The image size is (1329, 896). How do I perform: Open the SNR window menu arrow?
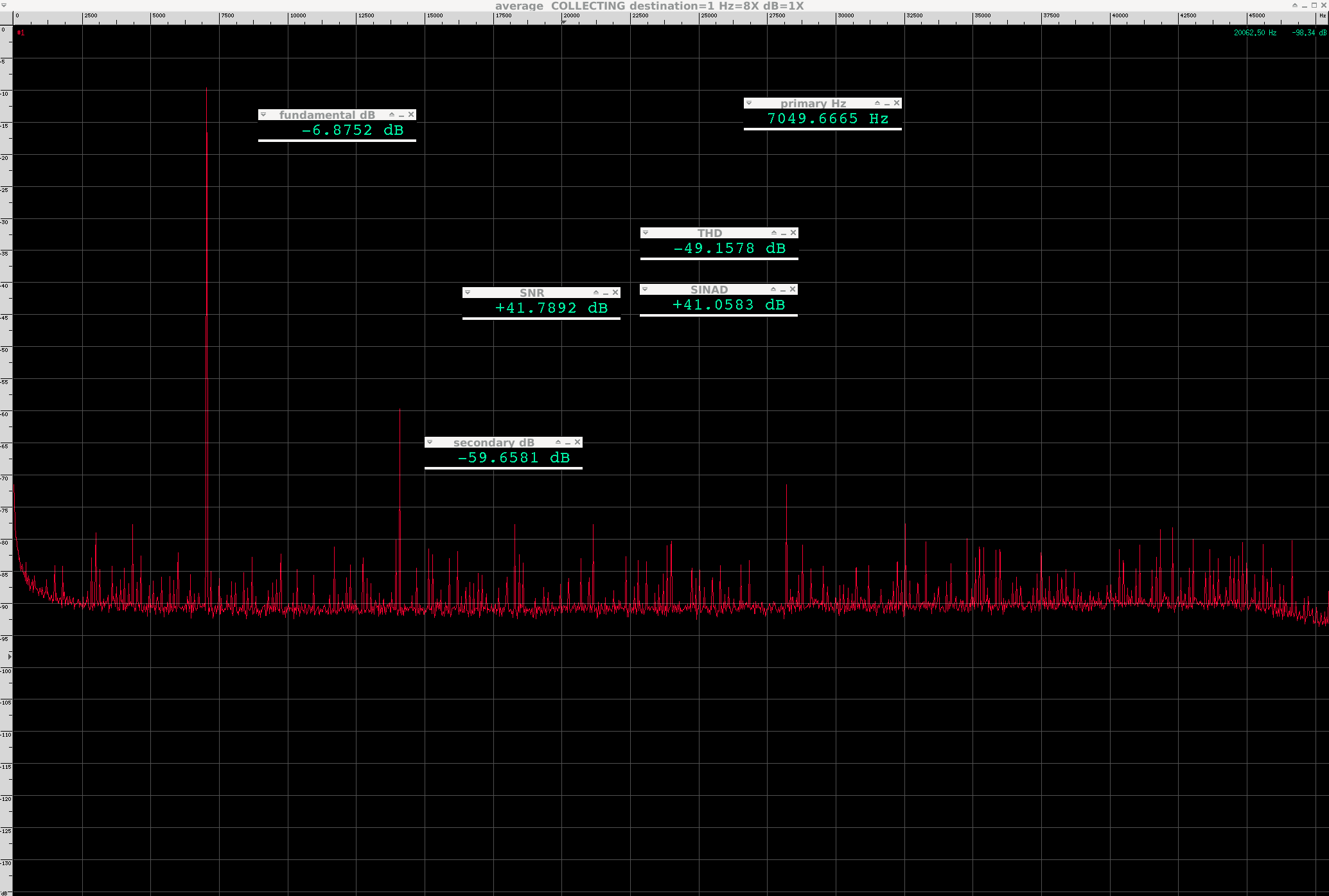[x=468, y=293]
